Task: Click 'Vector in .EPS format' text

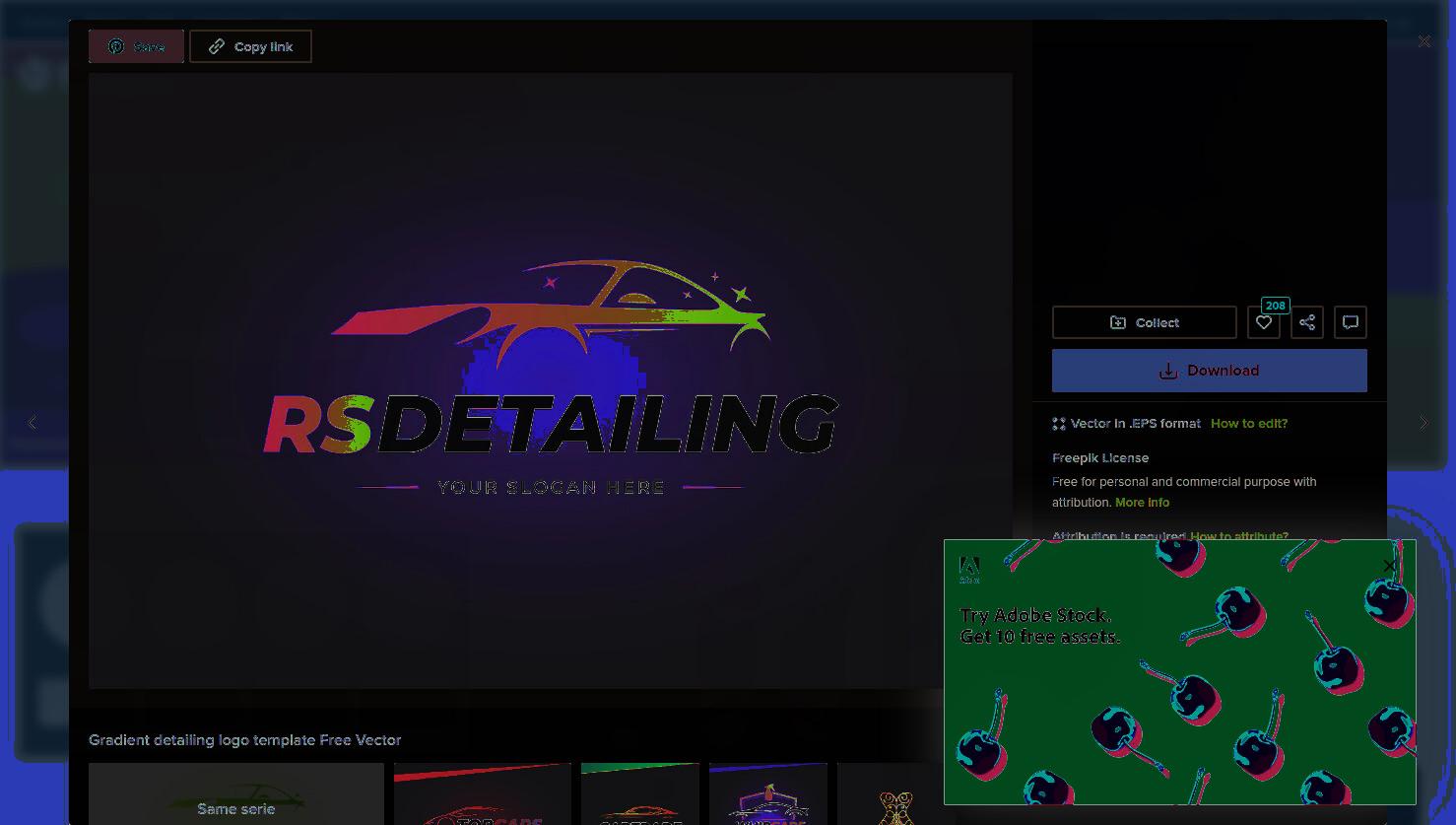Action: click(x=1136, y=424)
